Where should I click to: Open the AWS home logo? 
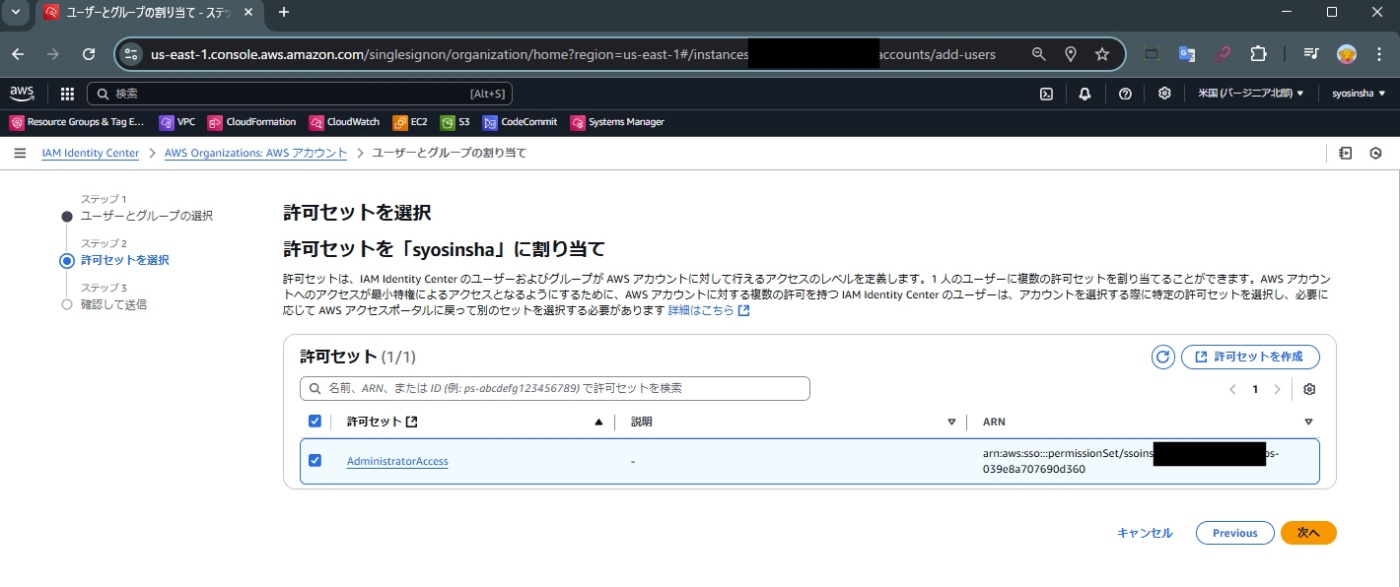pyautogui.click(x=21, y=94)
